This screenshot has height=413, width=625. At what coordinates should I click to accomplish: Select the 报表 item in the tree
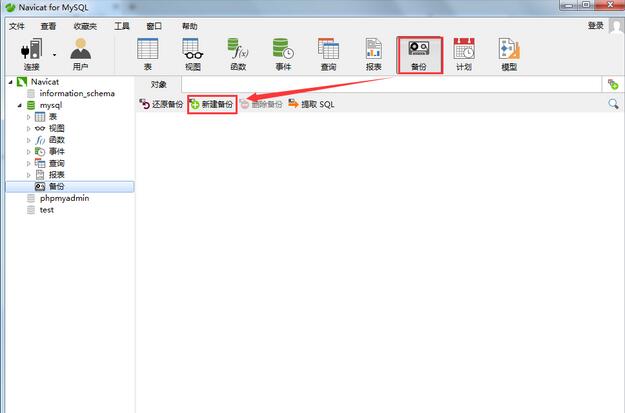coord(56,175)
